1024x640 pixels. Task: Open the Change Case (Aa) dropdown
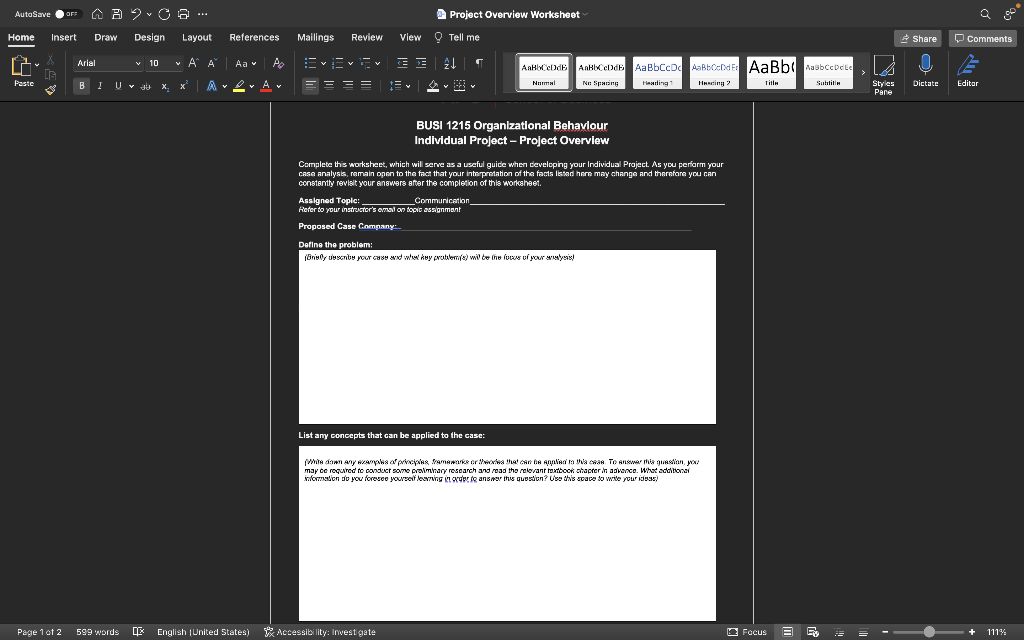(246, 63)
